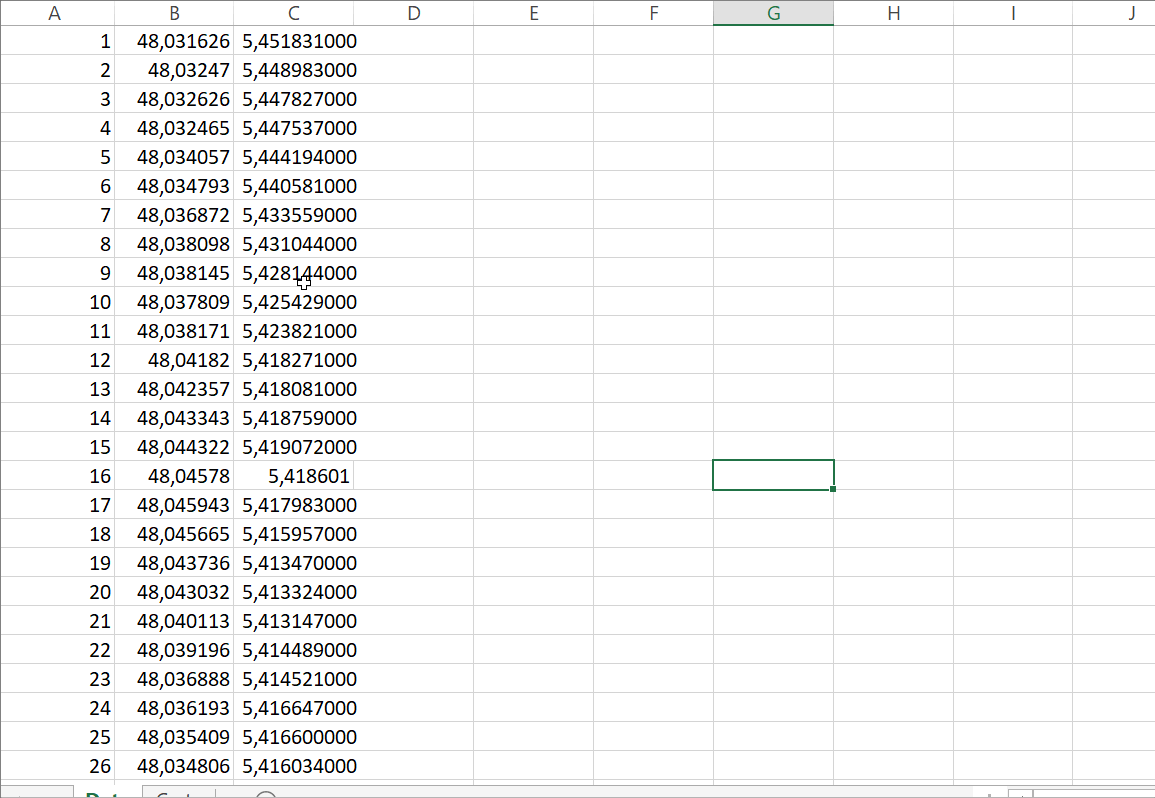Click cell containing 5,413324000
The image size is (1155, 798).
(x=294, y=592)
